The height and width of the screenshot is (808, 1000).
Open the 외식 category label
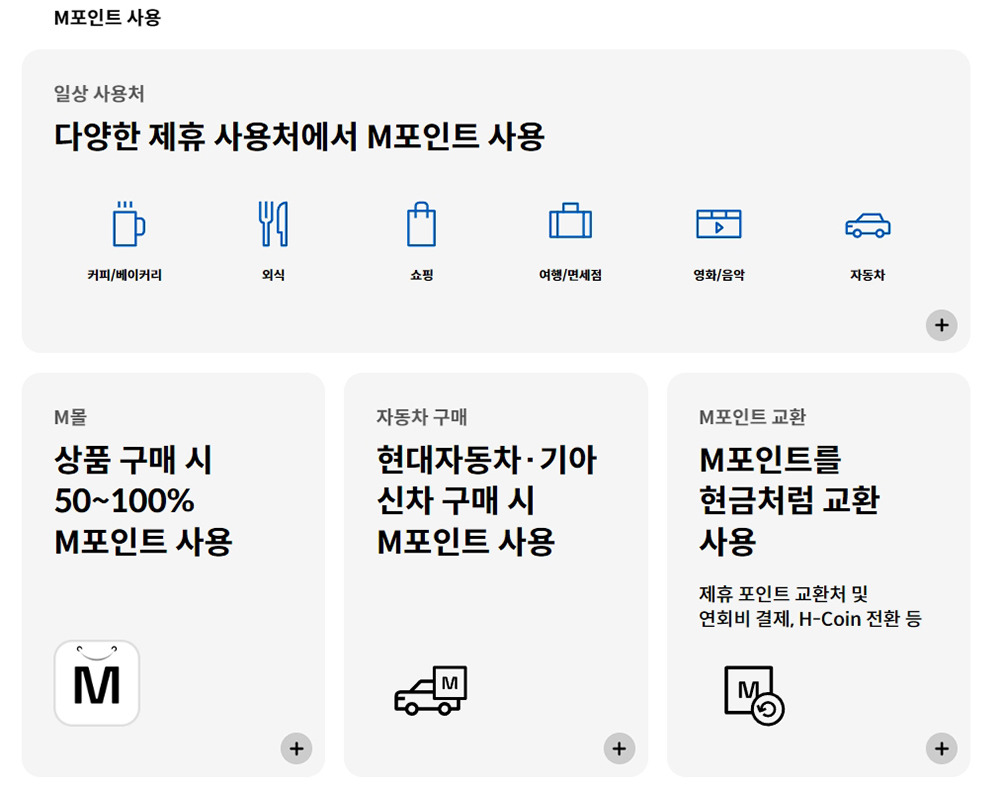[x=273, y=275]
